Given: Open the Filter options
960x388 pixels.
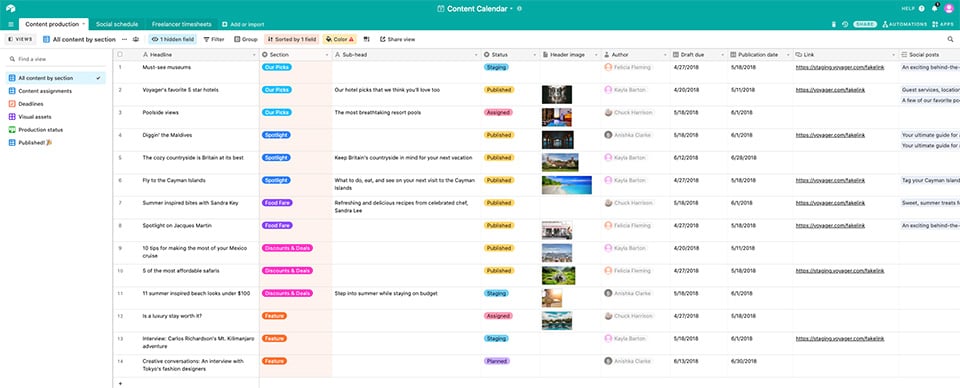Looking at the screenshot, I should coord(214,39).
